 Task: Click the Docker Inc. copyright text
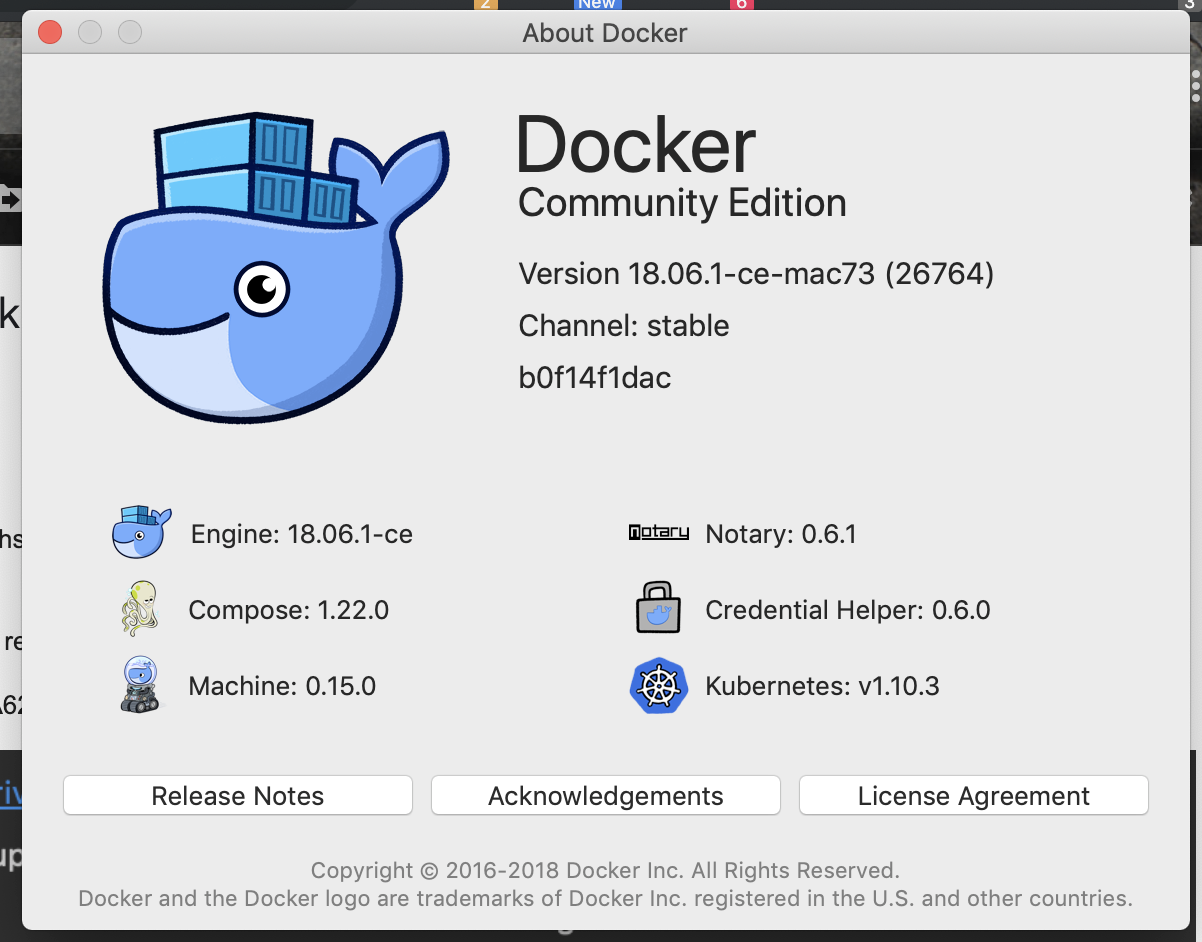[x=605, y=870]
